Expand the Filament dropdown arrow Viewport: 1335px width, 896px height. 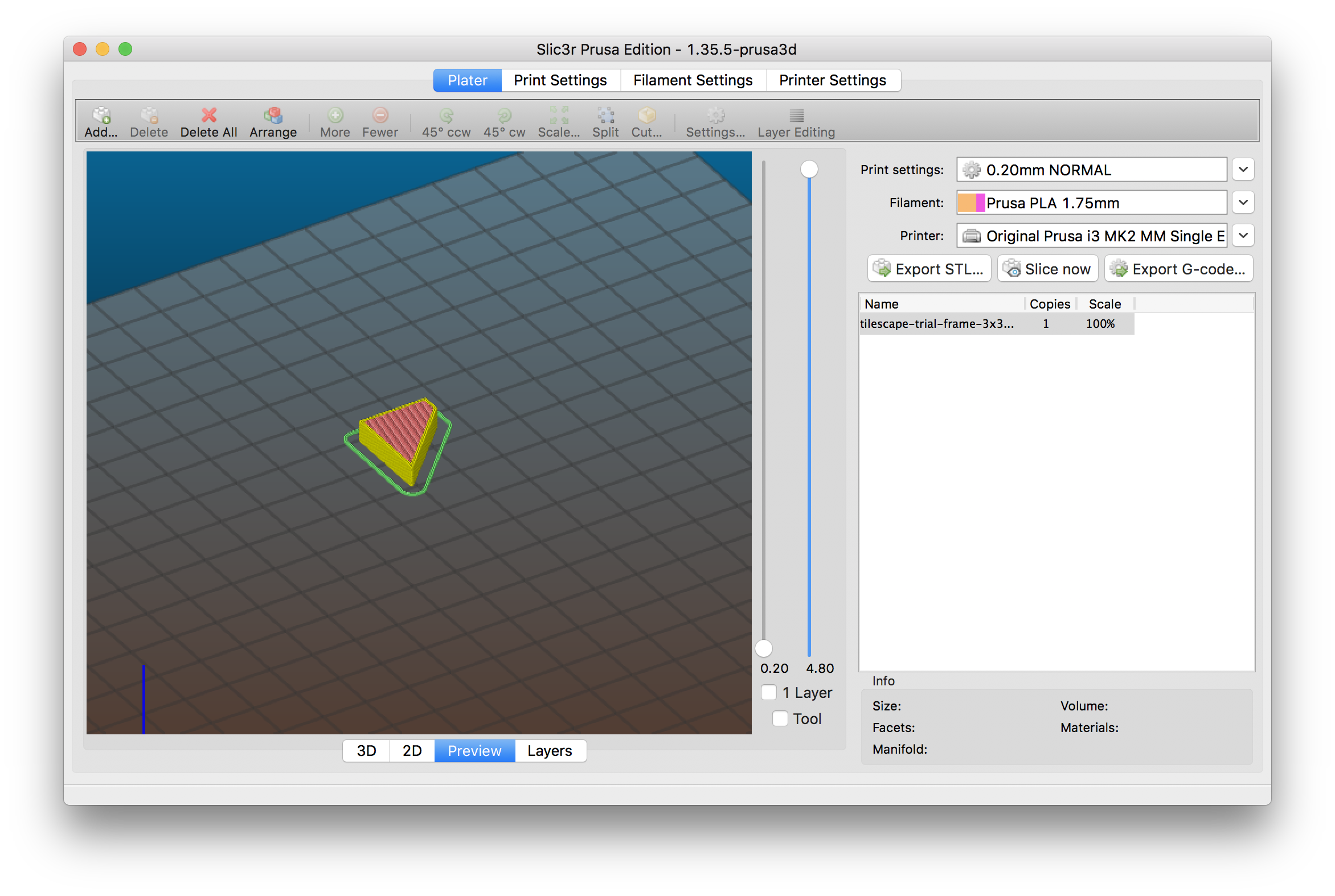(x=1242, y=203)
